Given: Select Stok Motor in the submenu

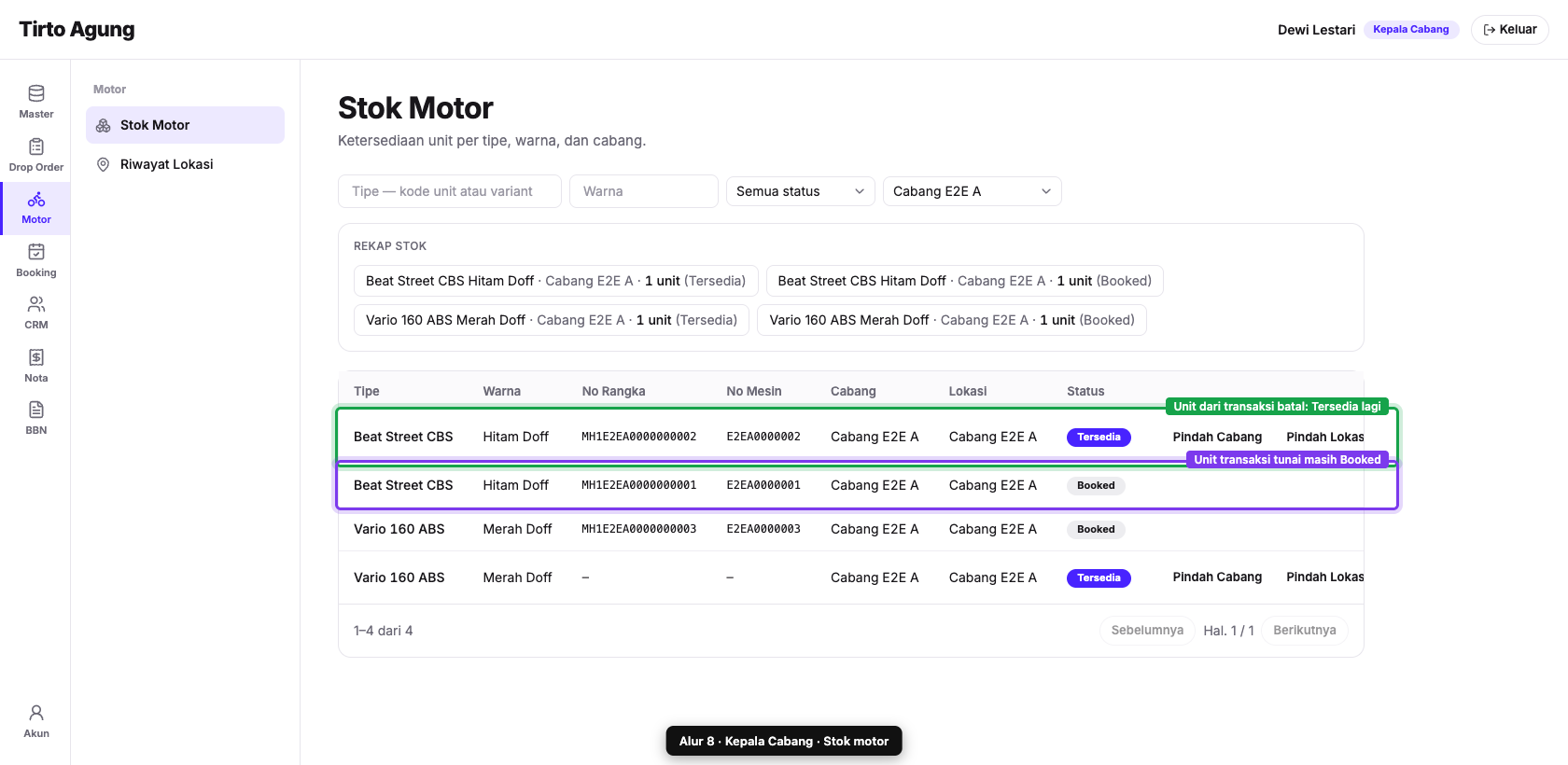Looking at the screenshot, I should (x=185, y=125).
